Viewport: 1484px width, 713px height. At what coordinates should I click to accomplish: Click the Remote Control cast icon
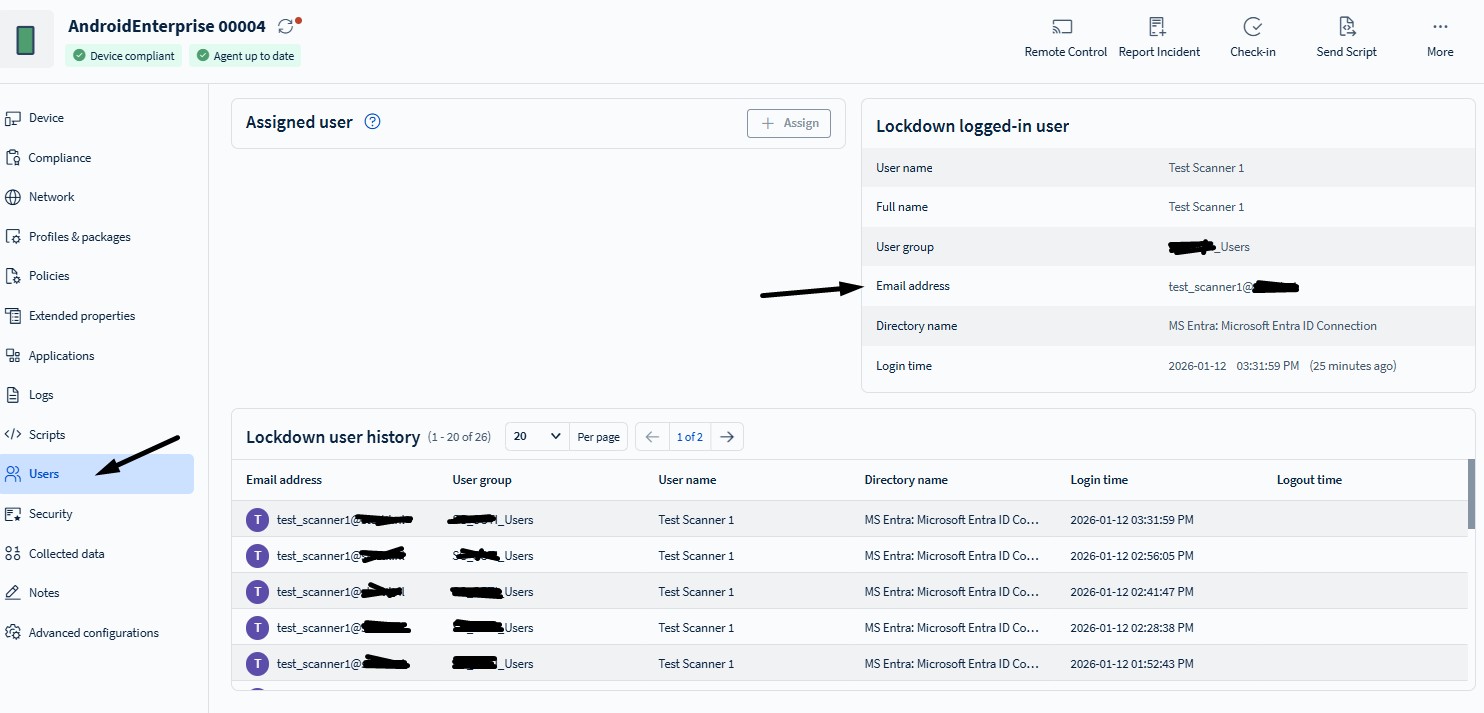1062,27
